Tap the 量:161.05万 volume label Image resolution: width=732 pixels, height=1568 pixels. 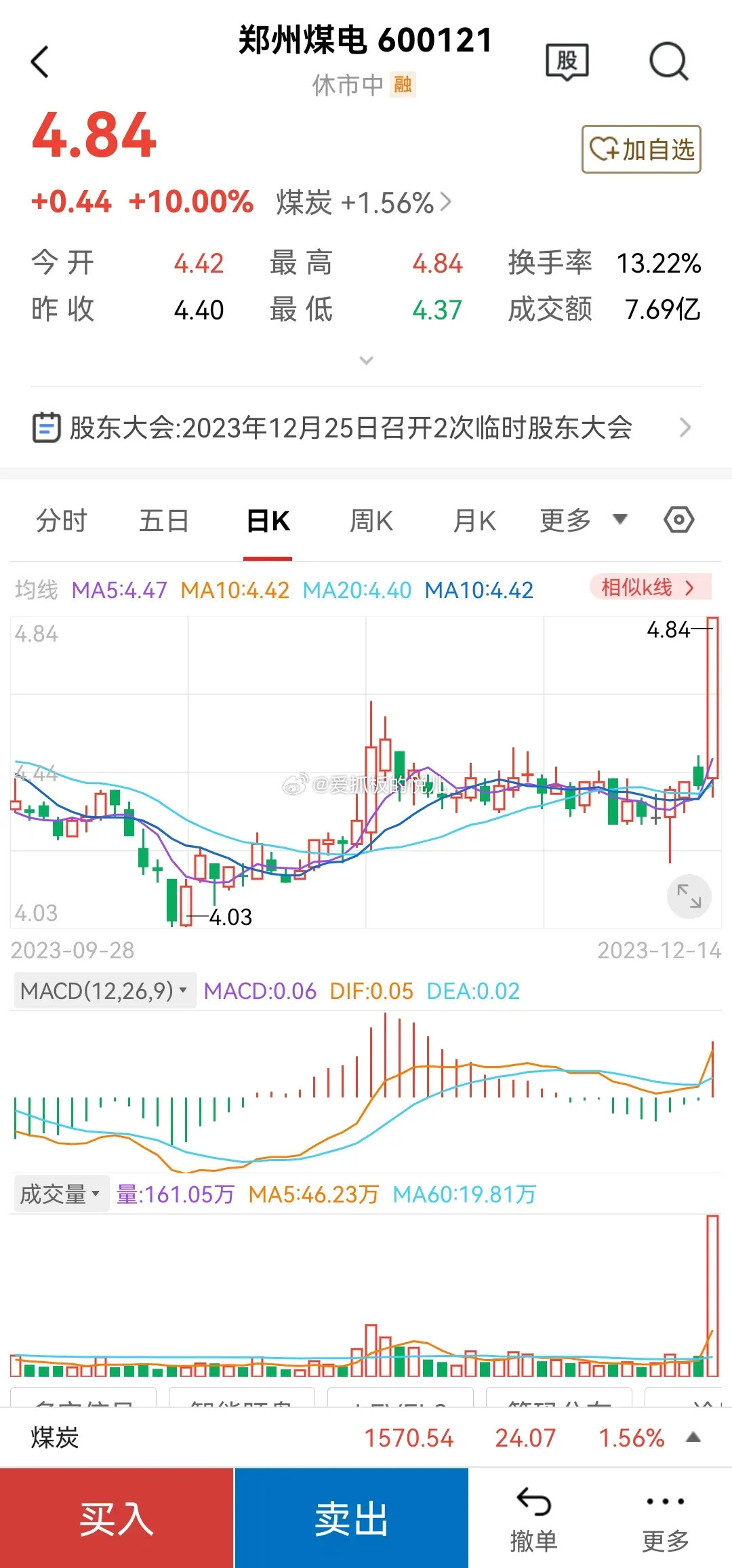click(175, 1194)
